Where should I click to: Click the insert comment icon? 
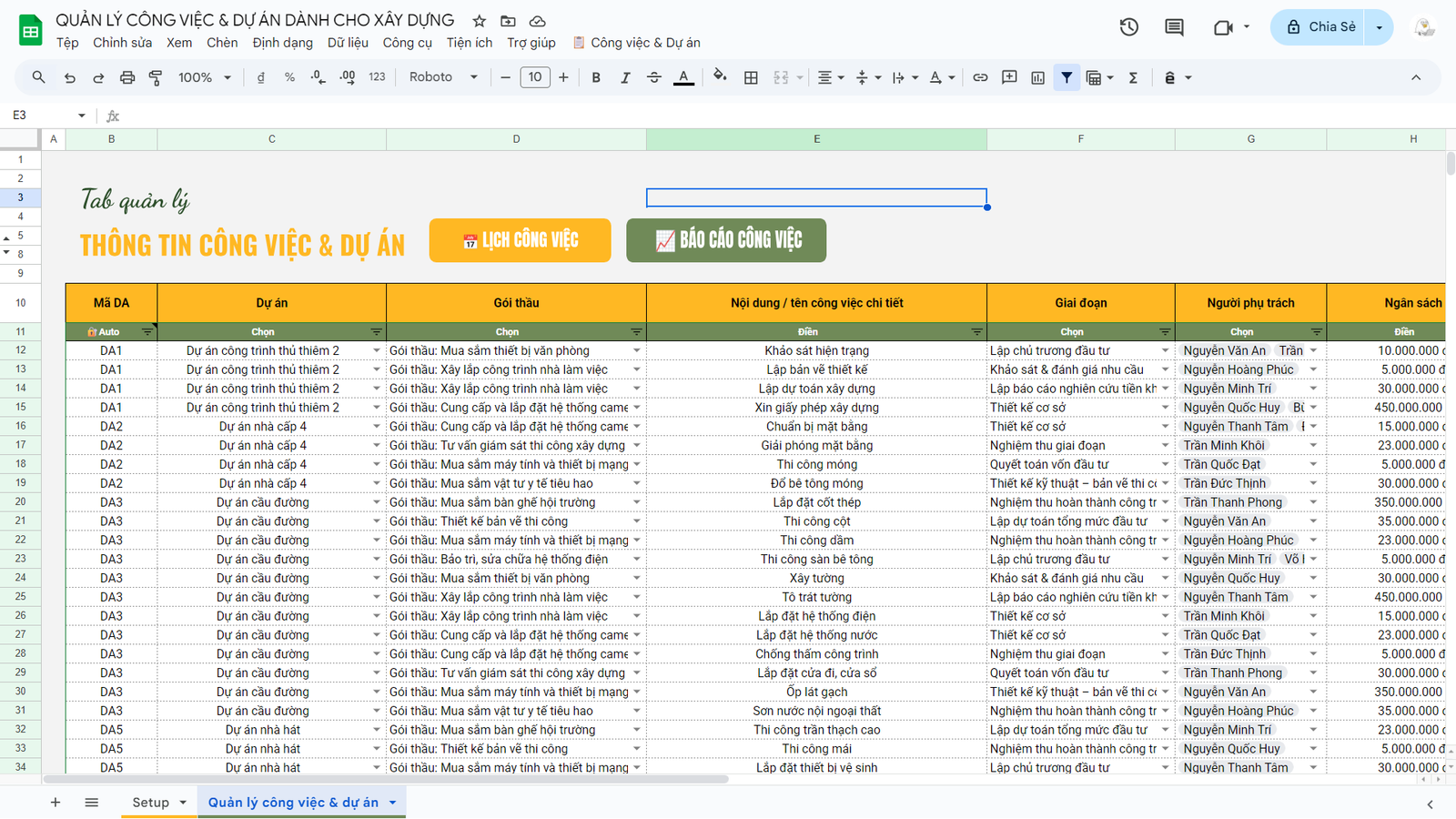point(1009,78)
